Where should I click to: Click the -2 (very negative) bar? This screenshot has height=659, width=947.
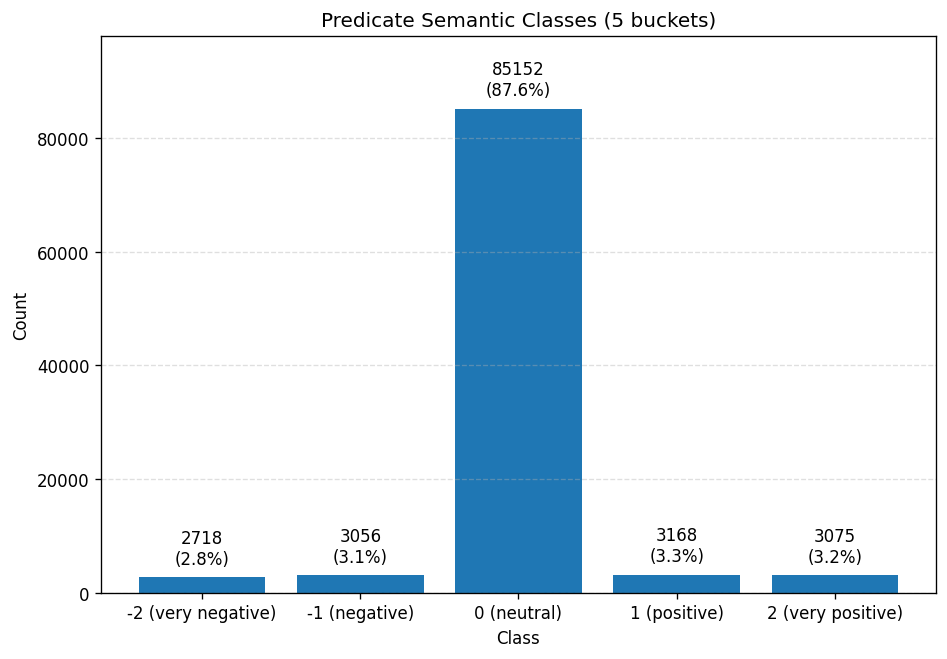click(x=202, y=585)
